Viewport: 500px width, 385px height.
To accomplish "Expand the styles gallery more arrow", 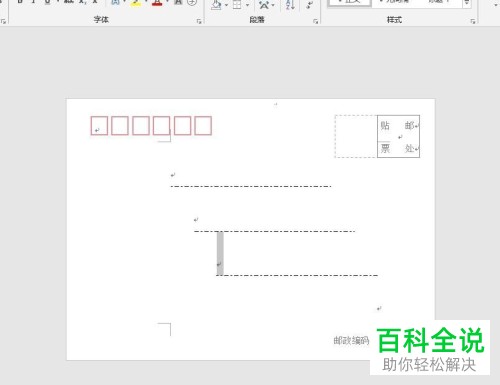I will point(467,3).
